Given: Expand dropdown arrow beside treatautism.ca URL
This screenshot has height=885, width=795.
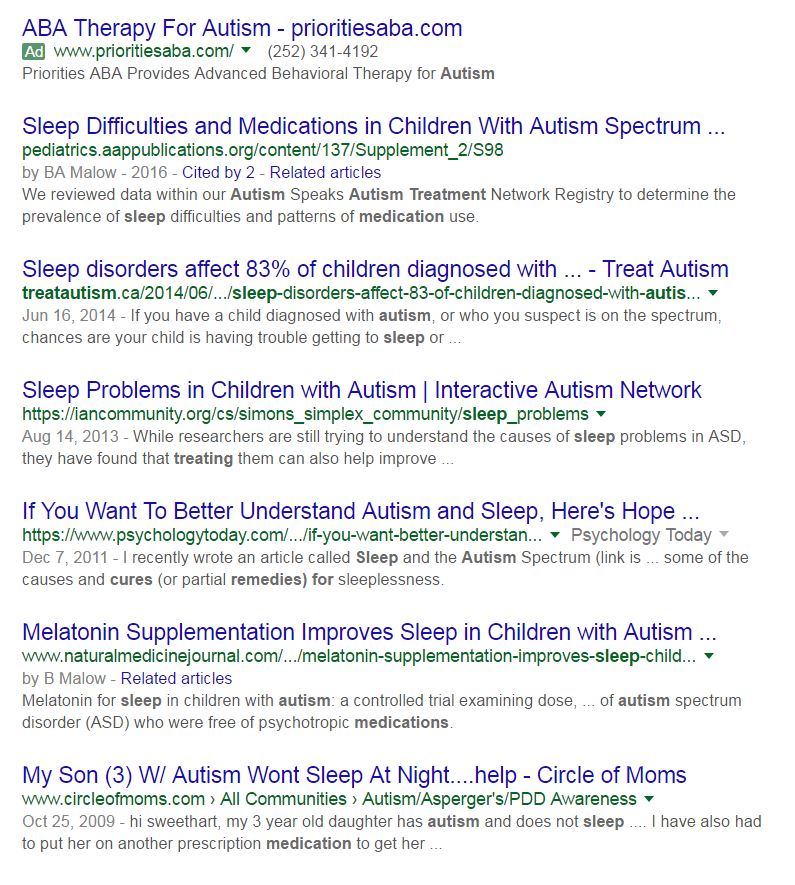Looking at the screenshot, I should (x=713, y=293).
